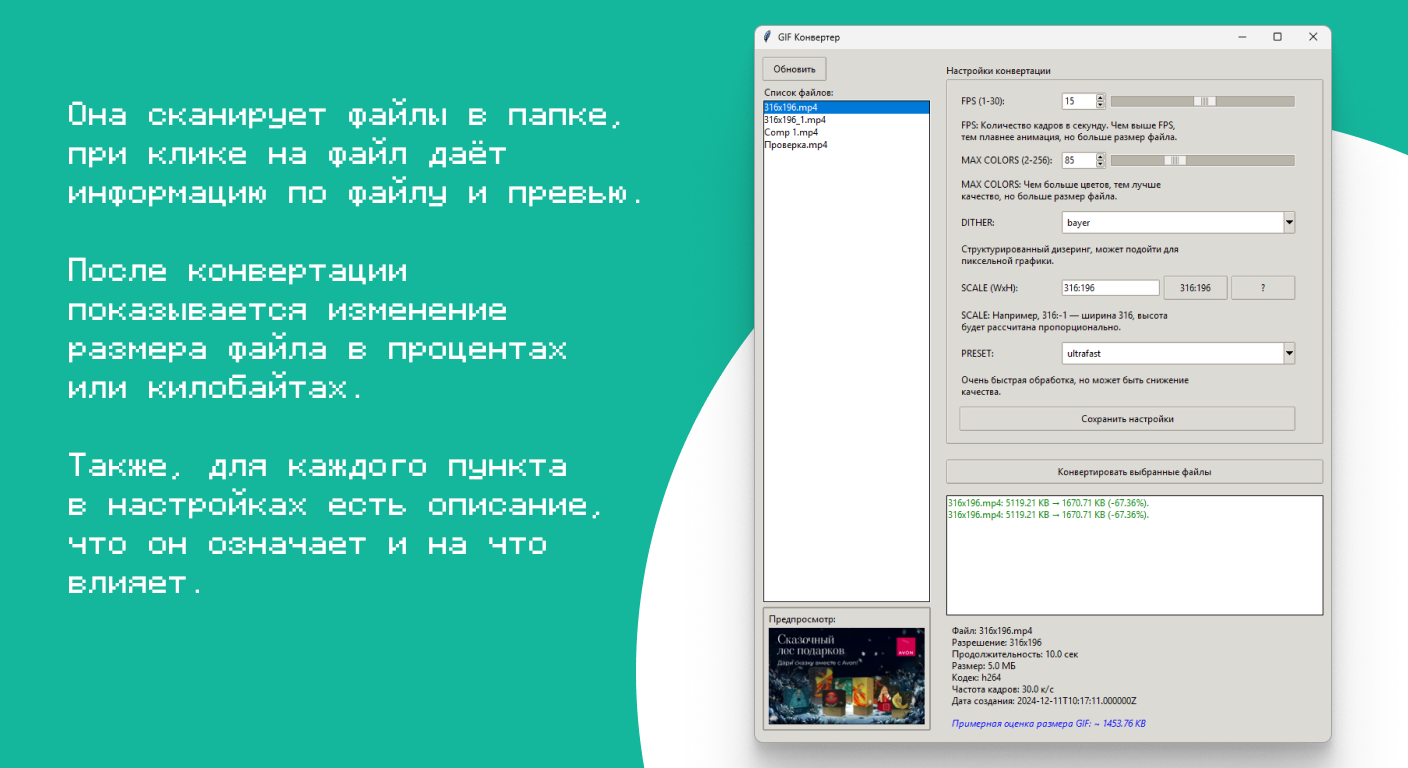Decrease FPS with the spinbox down arrow
The image size is (1408, 768).
click(x=1101, y=105)
